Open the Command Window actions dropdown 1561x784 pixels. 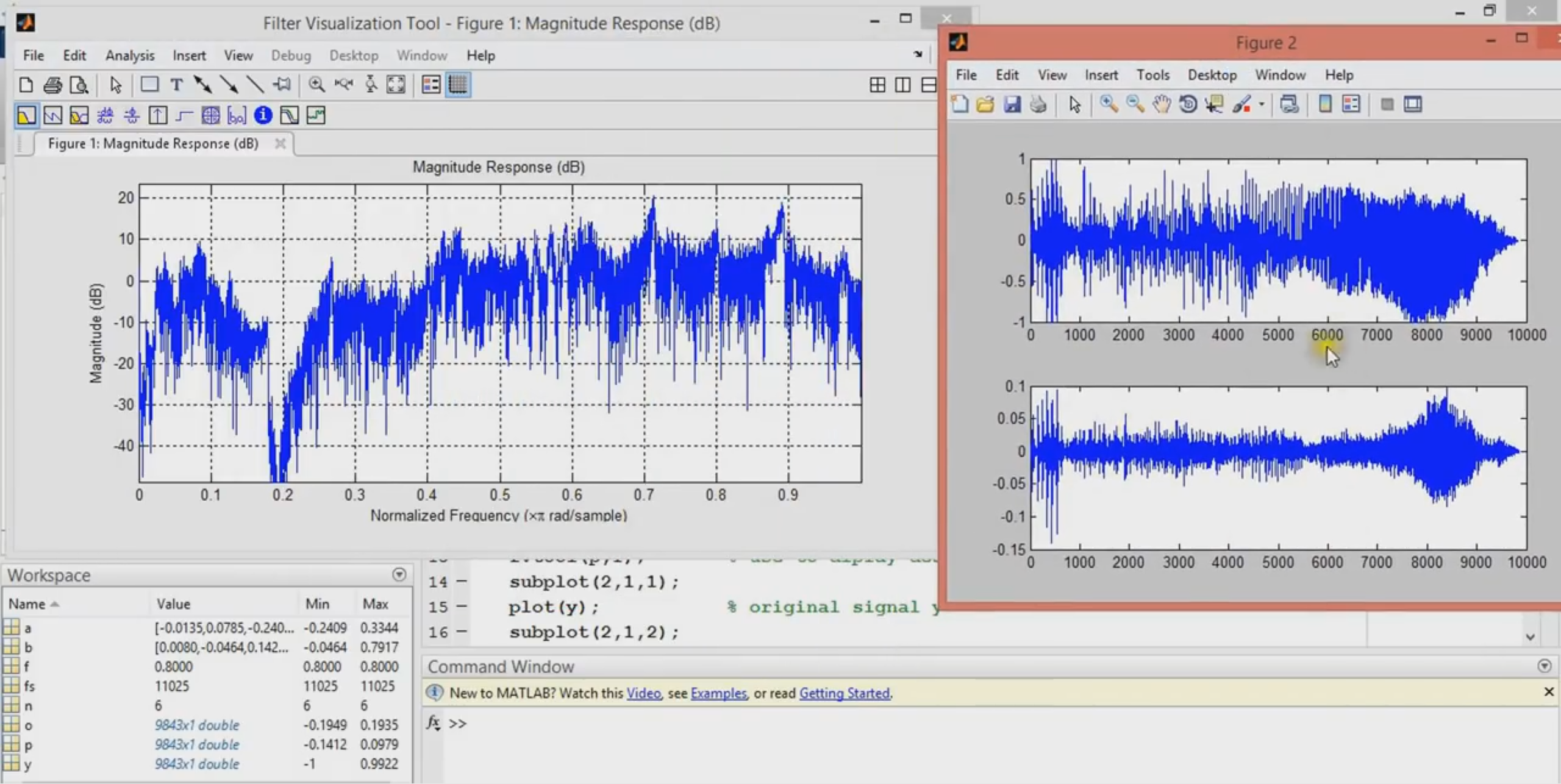(x=1545, y=666)
